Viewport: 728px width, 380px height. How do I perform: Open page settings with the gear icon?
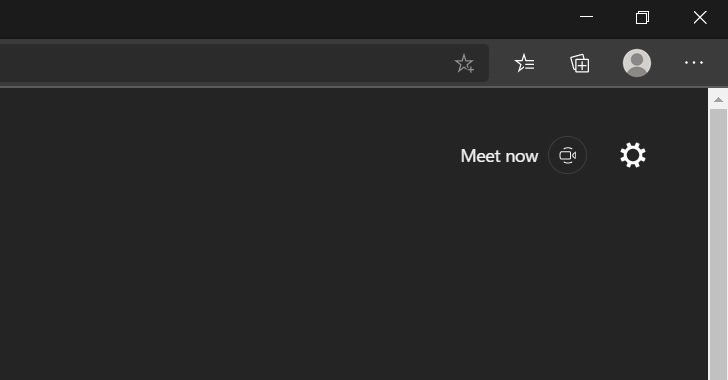pos(633,155)
